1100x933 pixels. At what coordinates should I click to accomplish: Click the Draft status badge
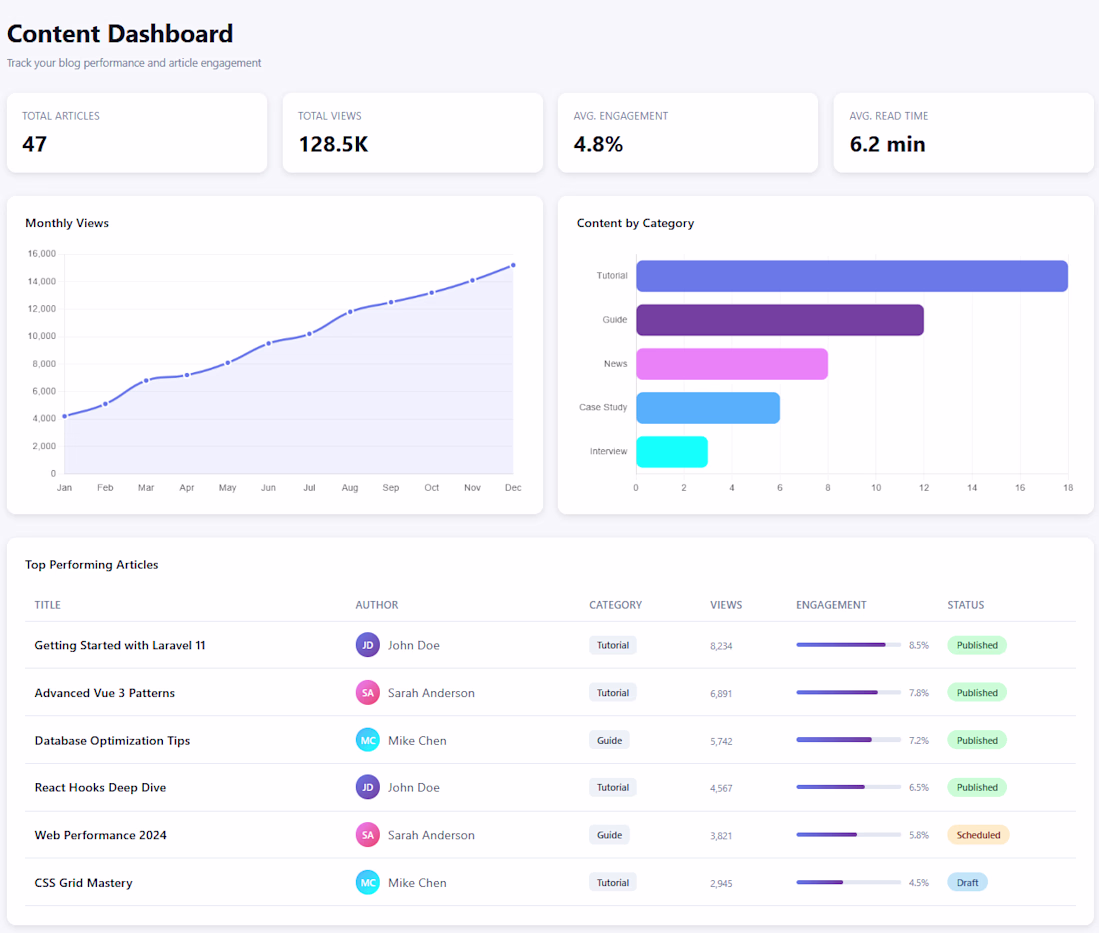967,882
